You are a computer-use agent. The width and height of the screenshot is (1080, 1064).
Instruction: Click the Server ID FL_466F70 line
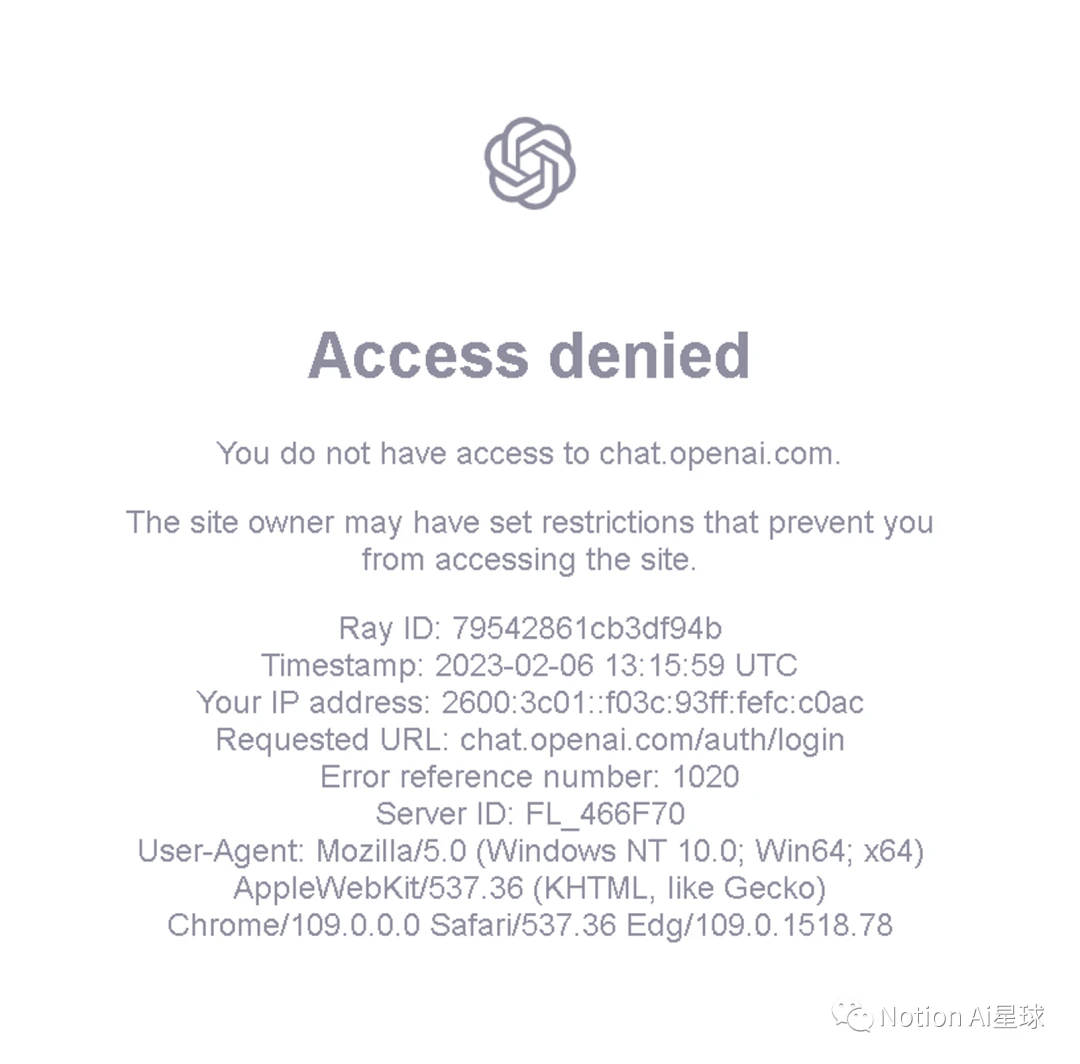point(530,815)
